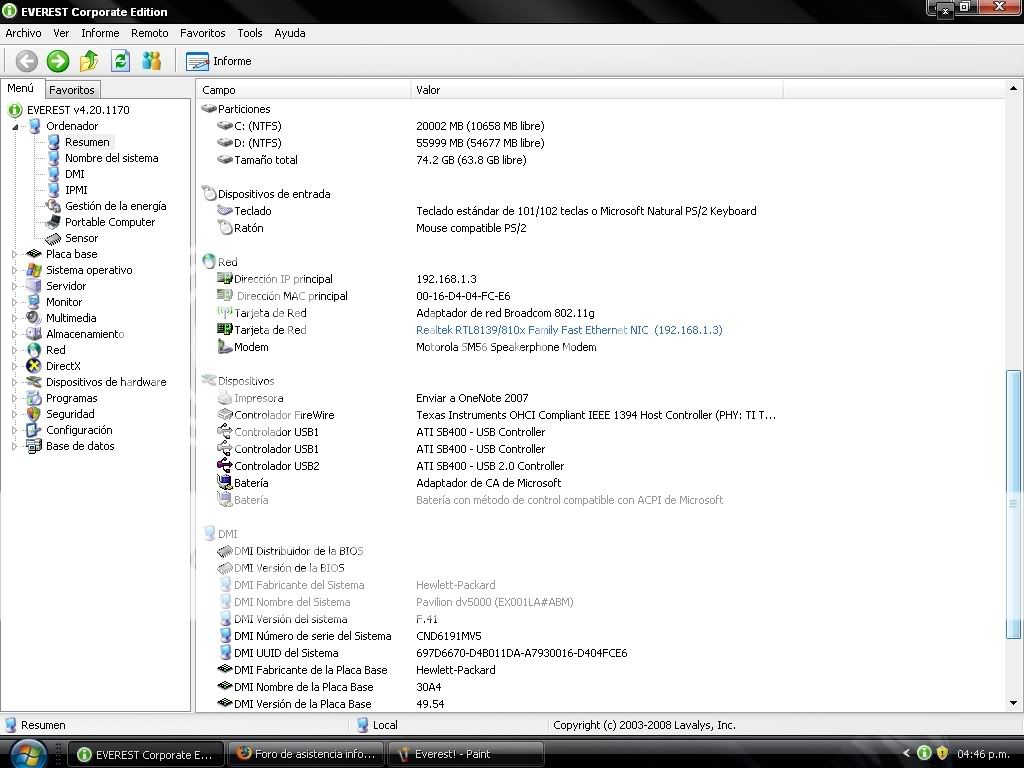Select Nombre del sistema in the tree
1024x768 pixels.
click(x=111, y=158)
